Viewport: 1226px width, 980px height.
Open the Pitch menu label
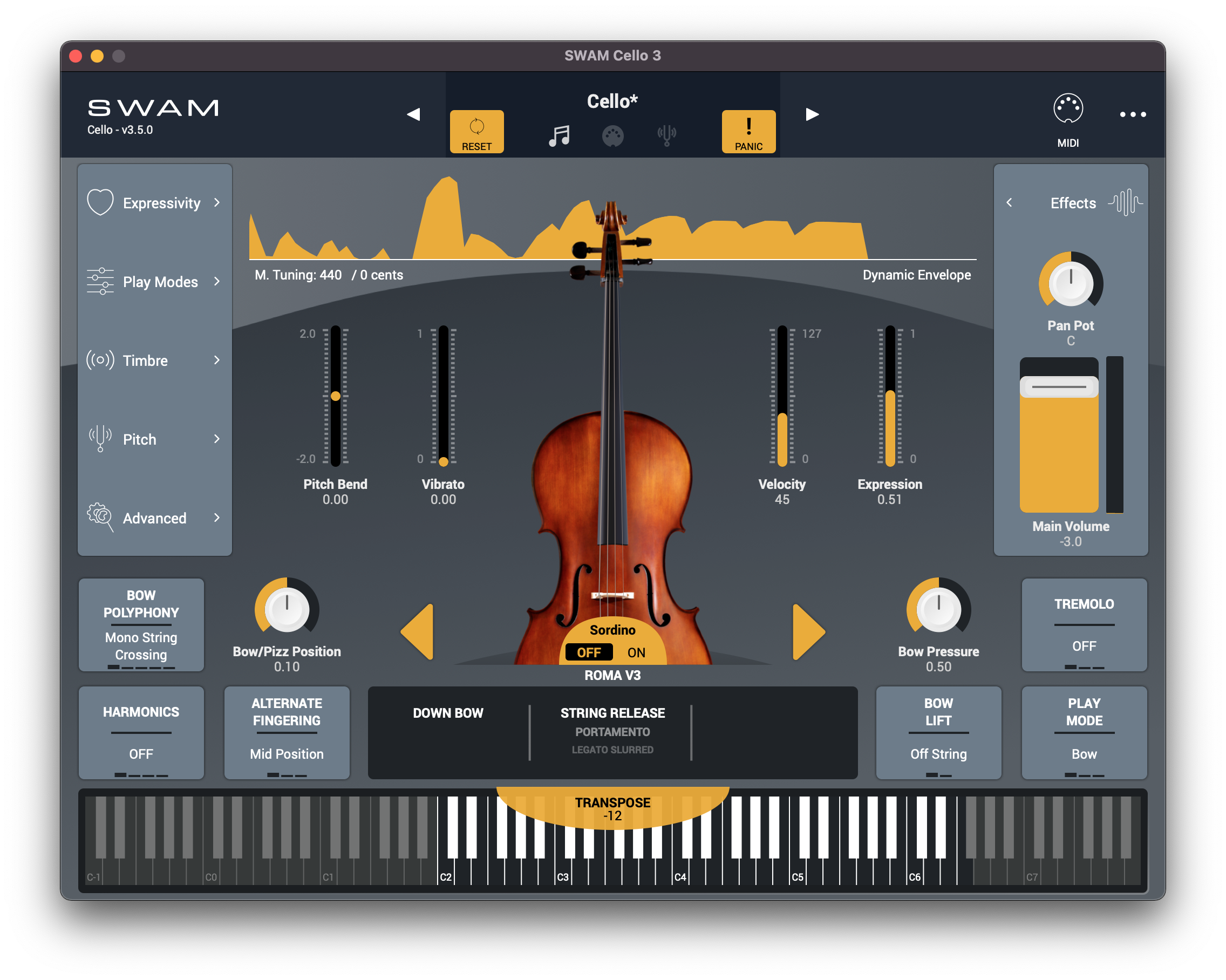click(139, 439)
